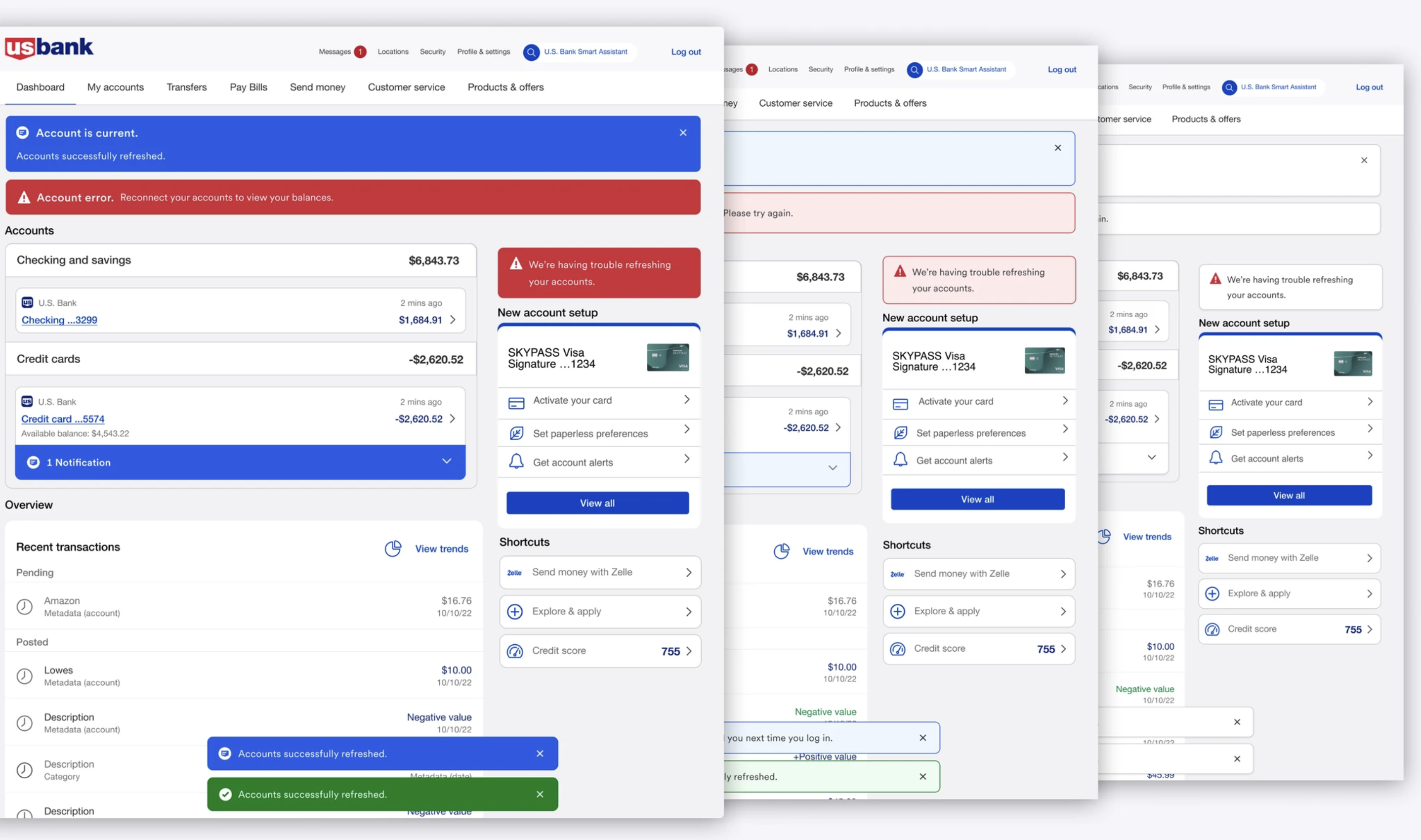Click Zelle icon in rightmost window shortcuts

pos(1212,558)
